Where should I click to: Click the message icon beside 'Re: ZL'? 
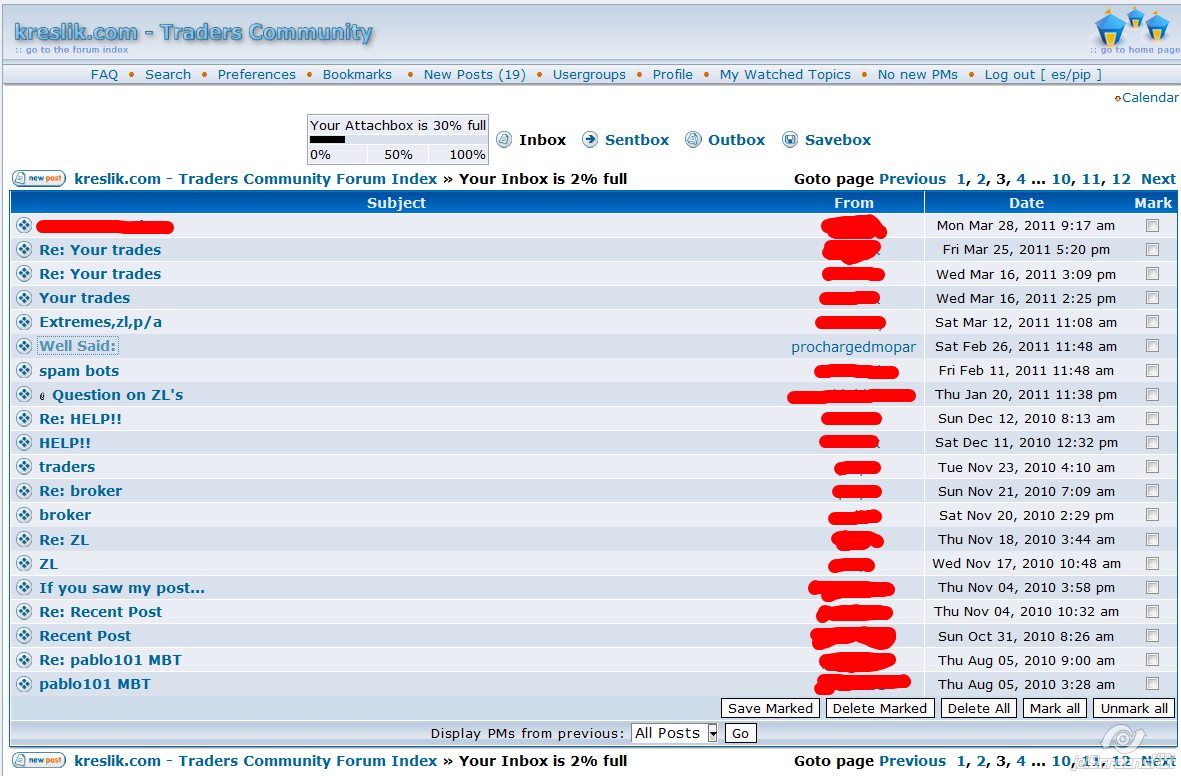(24, 539)
